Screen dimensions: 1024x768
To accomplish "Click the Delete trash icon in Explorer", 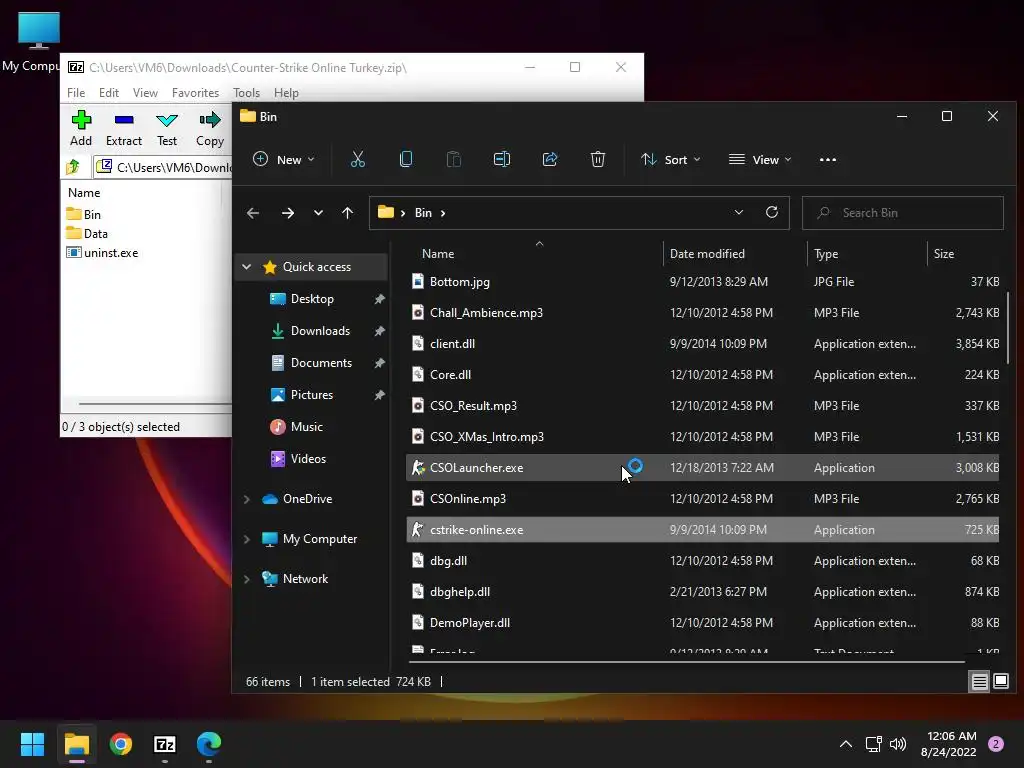I will [598, 159].
